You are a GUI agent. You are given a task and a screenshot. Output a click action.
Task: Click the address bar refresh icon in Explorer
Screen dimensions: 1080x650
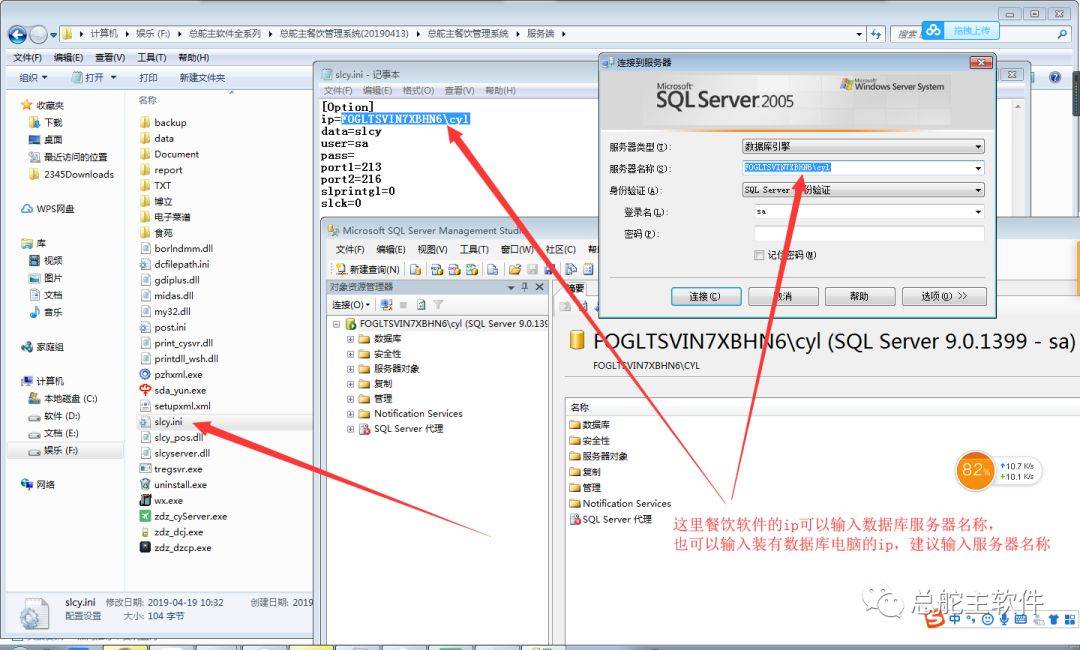[875, 34]
